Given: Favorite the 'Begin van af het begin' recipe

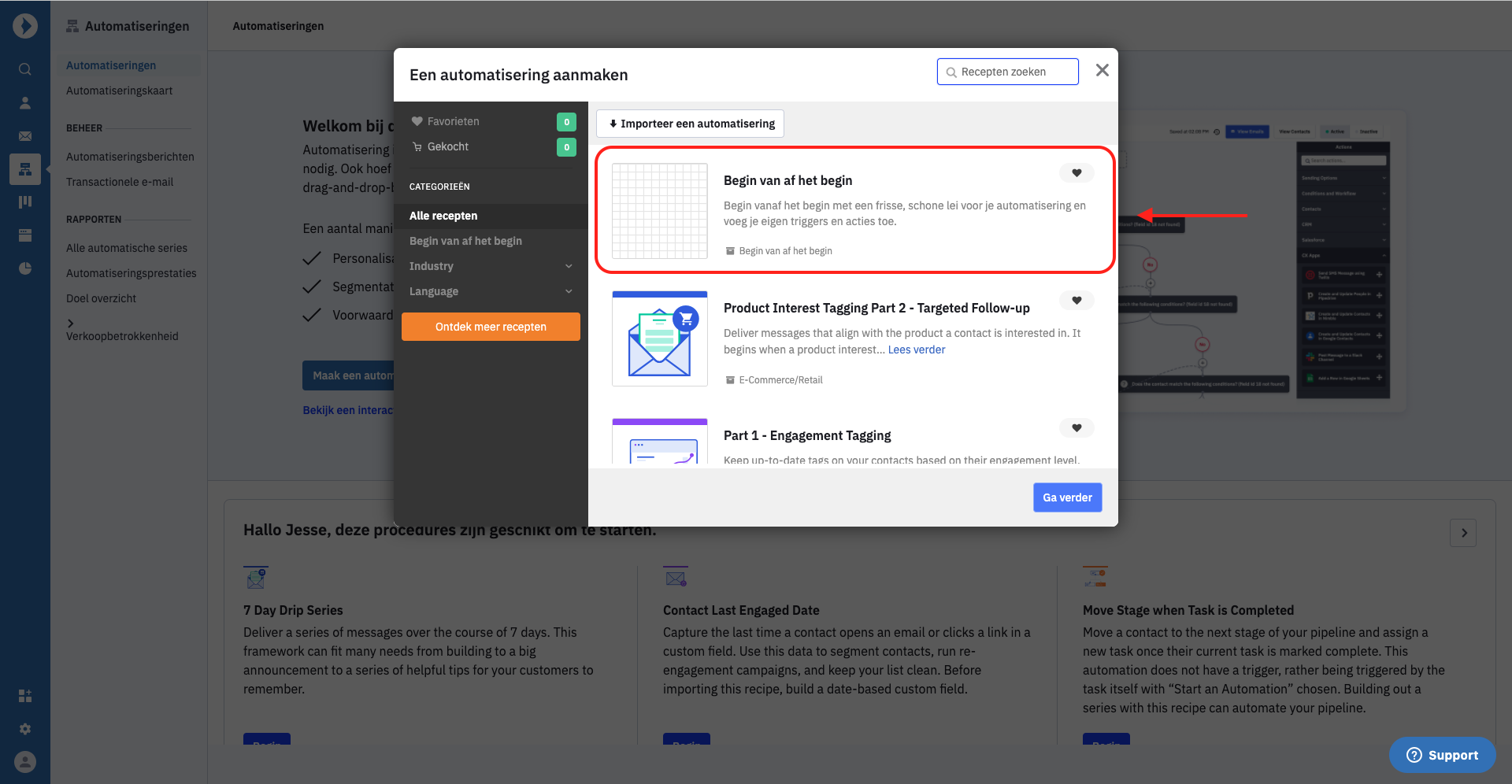Looking at the screenshot, I should point(1077,173).
